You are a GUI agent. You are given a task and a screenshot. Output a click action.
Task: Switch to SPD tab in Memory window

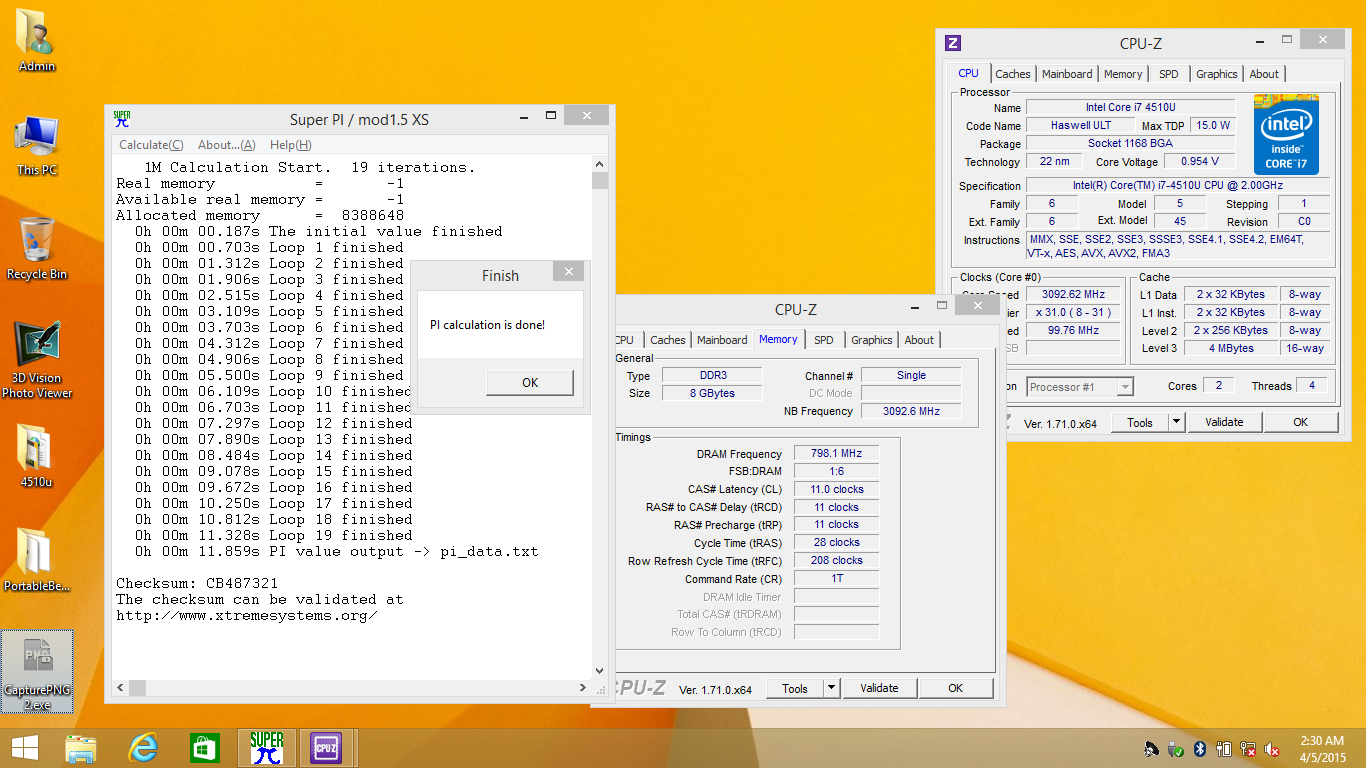(x=823, y=340)
